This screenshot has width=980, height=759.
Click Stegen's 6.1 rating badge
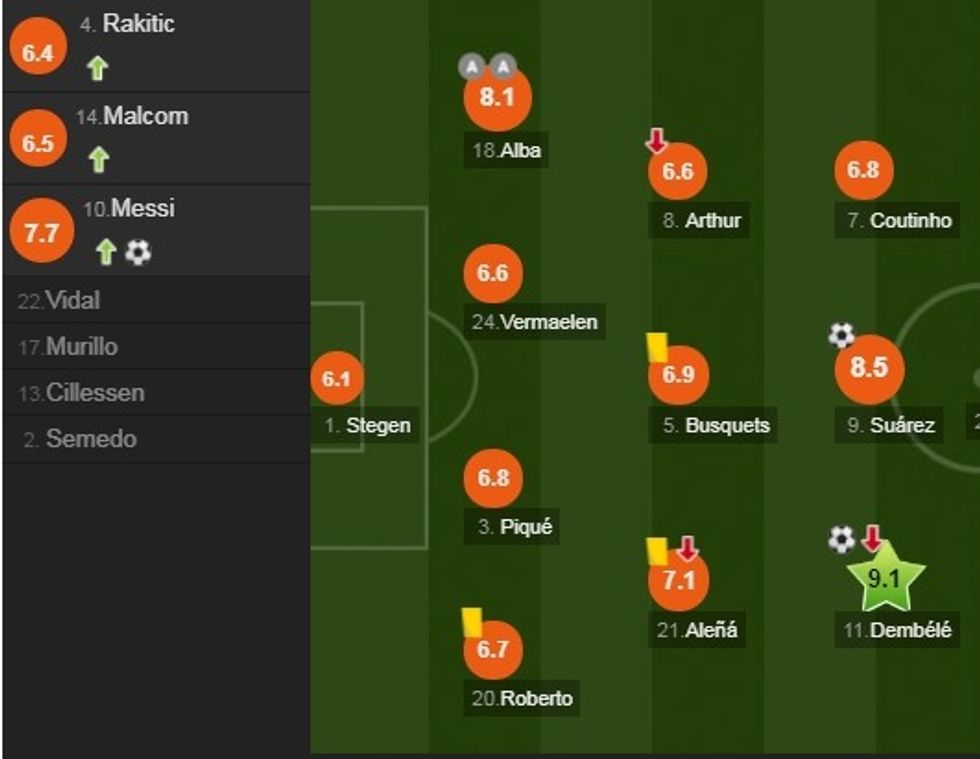pos(337,379)
